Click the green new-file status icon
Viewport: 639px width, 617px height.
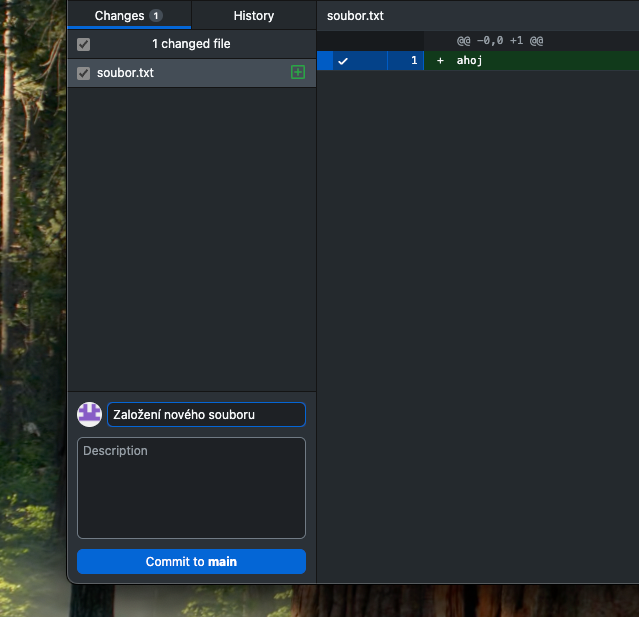coord(298,73)
